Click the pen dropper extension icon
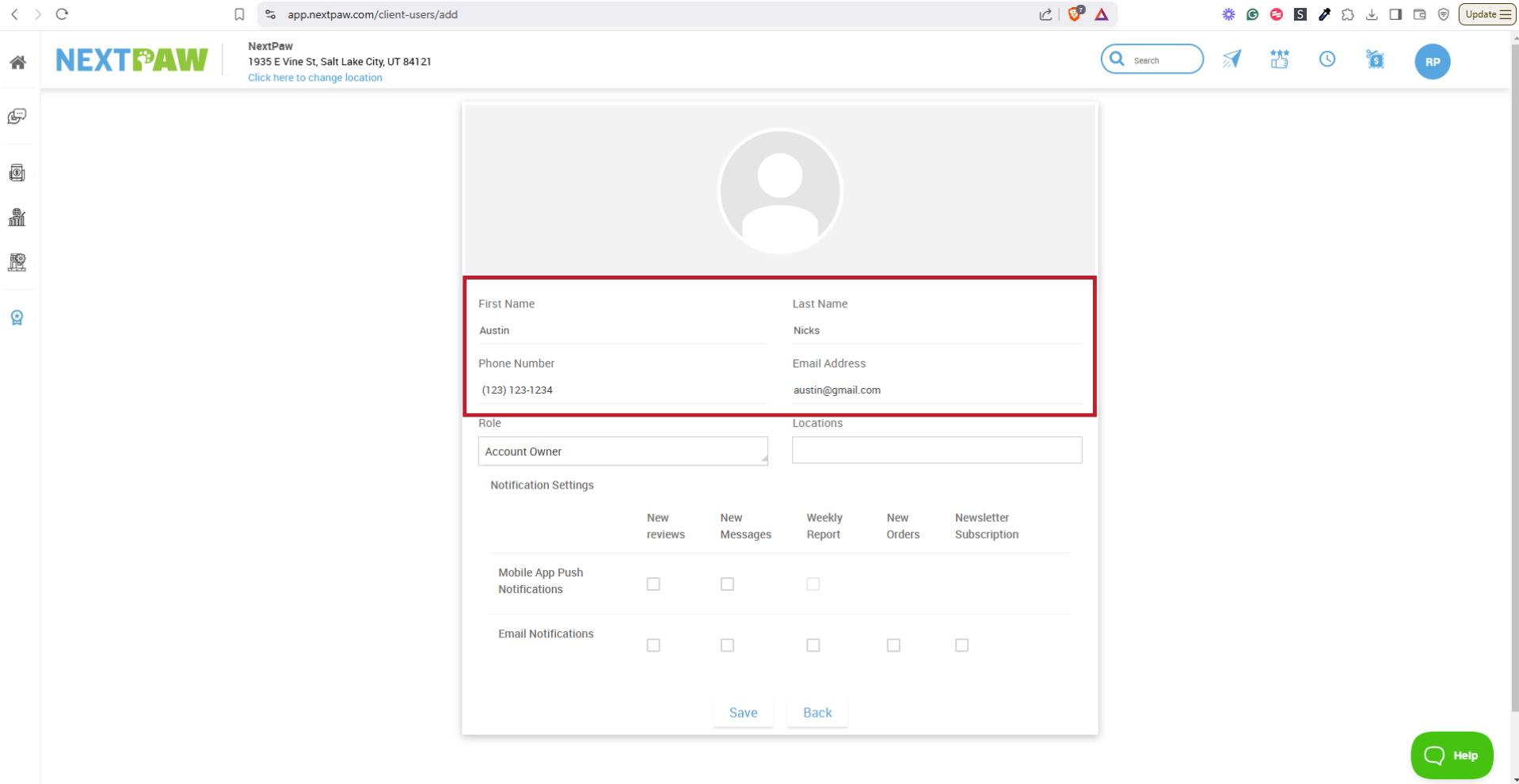Viewport: 1519px width, 784px height. (x=1324, y=14)
